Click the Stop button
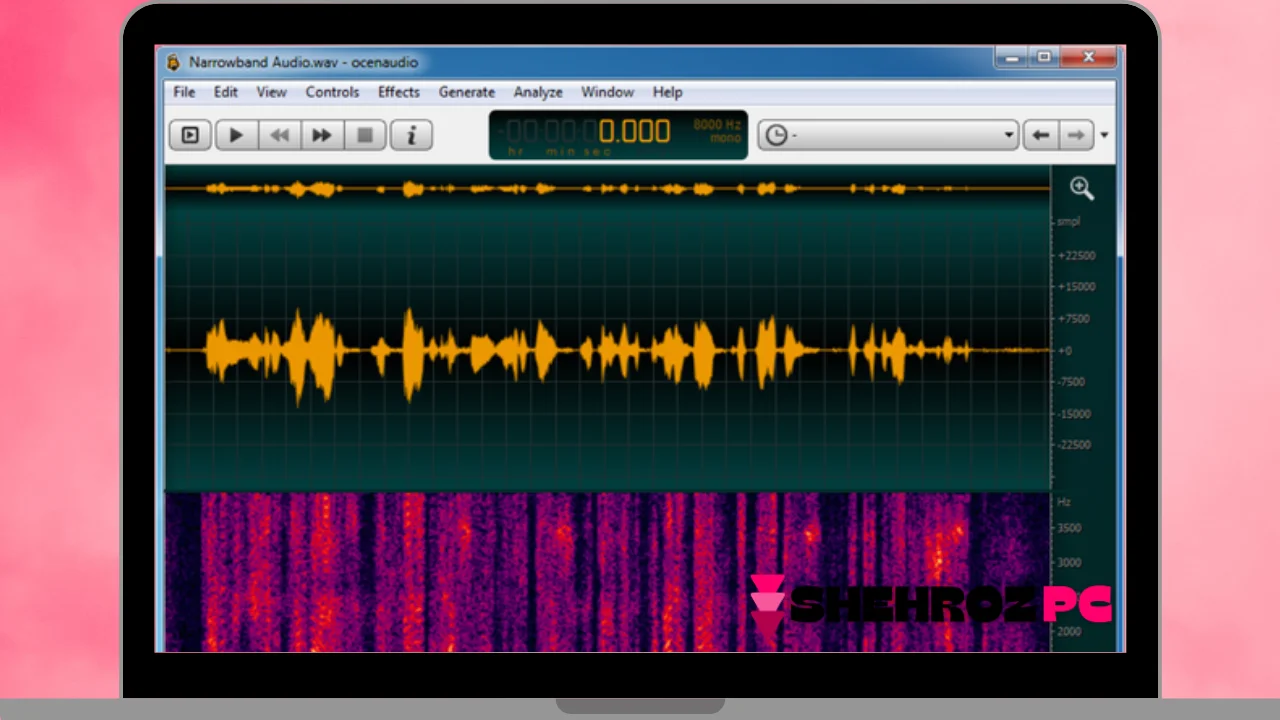1280x720 pixels. pos(365,135)
